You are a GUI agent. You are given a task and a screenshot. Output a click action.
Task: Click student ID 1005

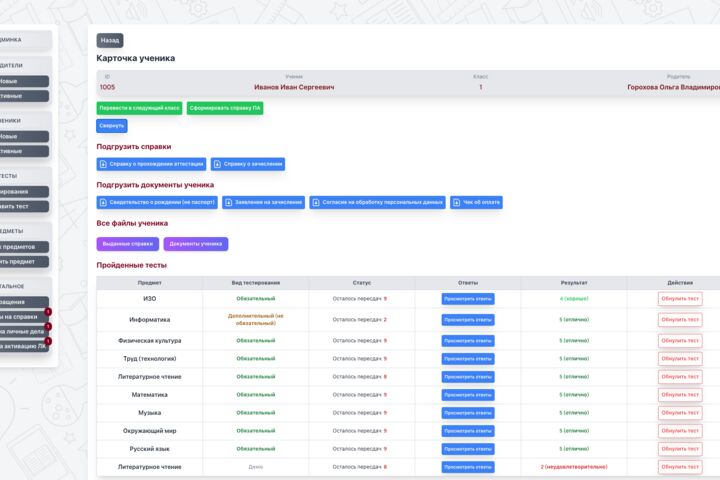tap(107, 87)
